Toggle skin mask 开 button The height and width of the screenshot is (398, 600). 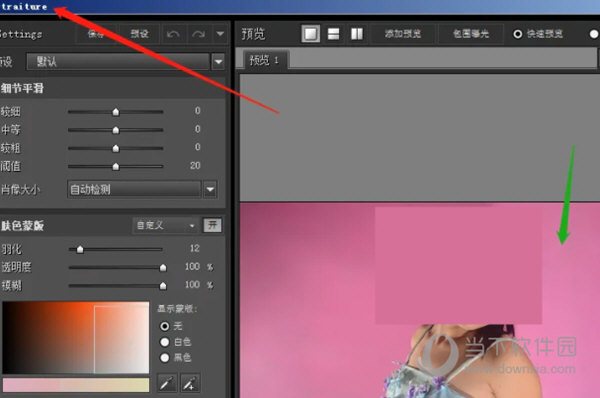coord(212,225)
